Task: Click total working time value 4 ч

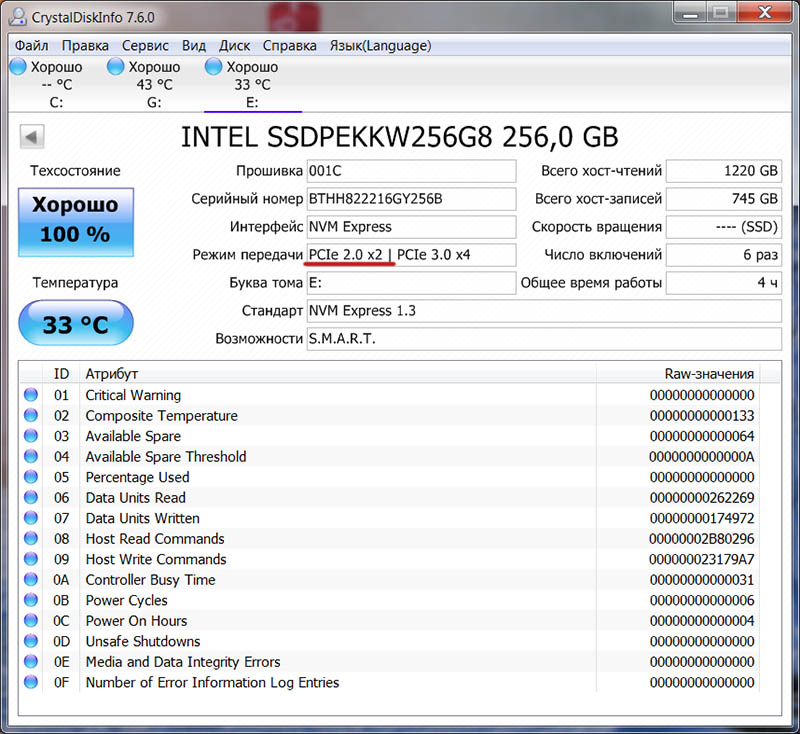Action: coord(723,283)
